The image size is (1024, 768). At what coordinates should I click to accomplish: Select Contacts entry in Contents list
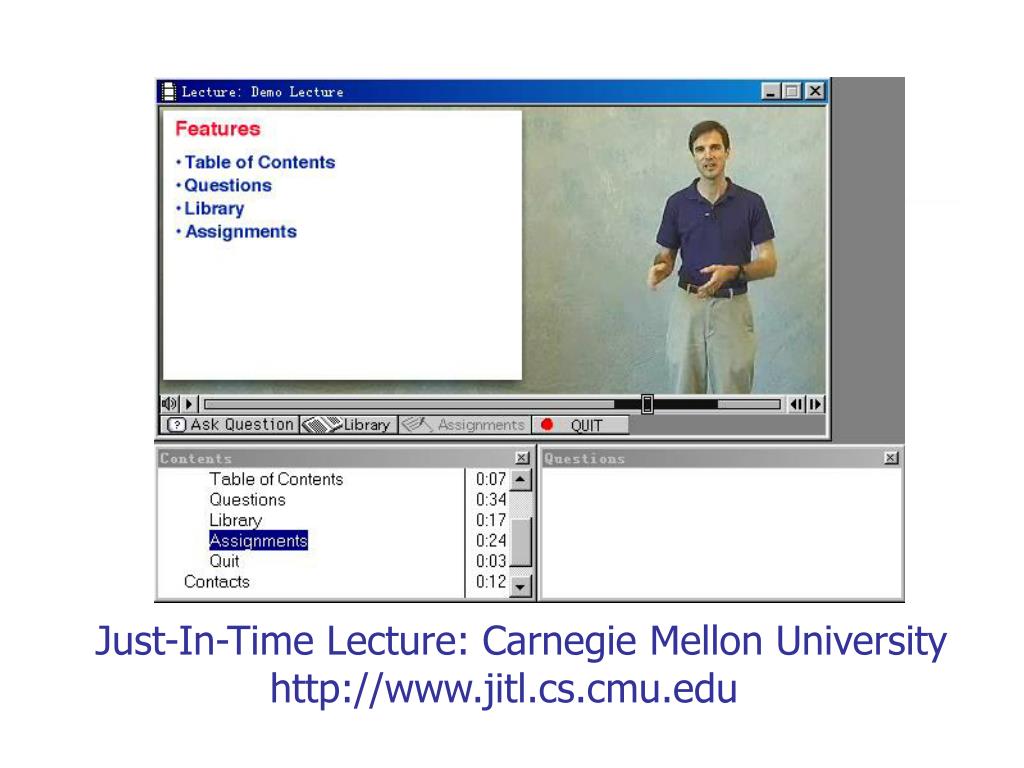point(217,582)
